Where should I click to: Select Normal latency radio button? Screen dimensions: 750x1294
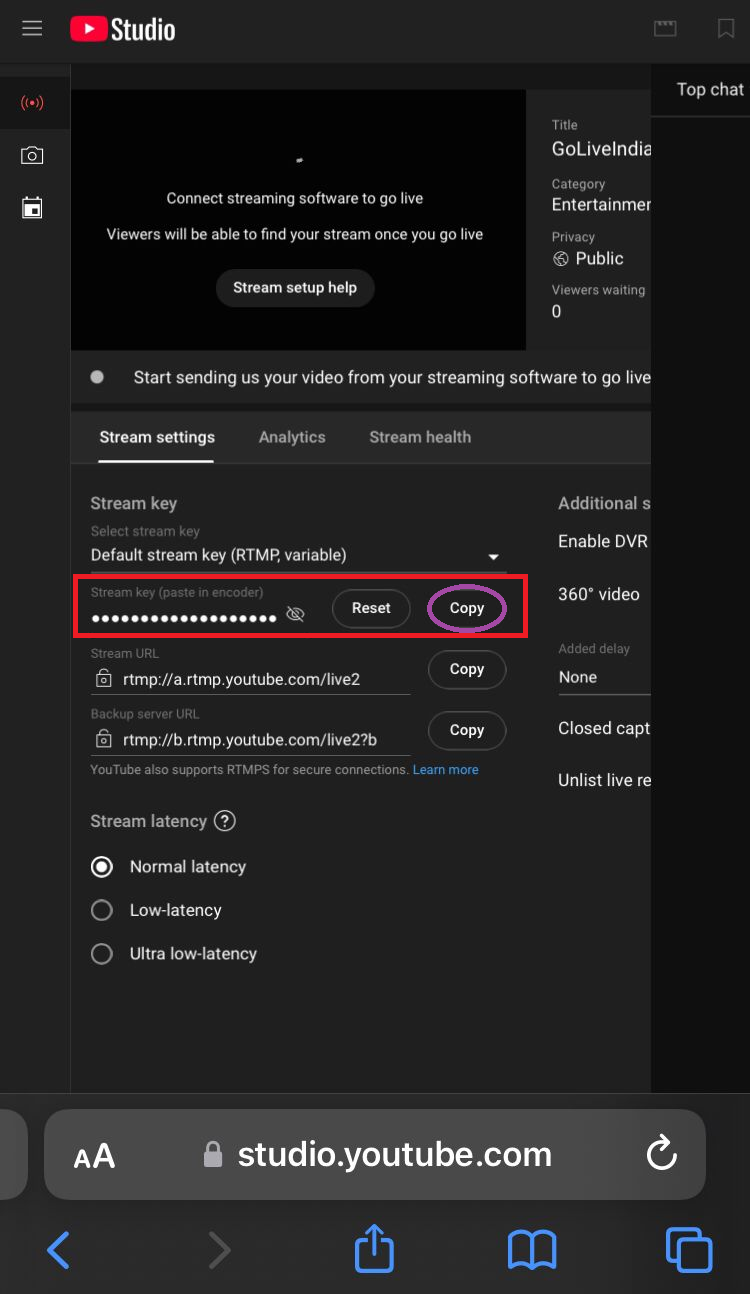[x=102, y=867]
